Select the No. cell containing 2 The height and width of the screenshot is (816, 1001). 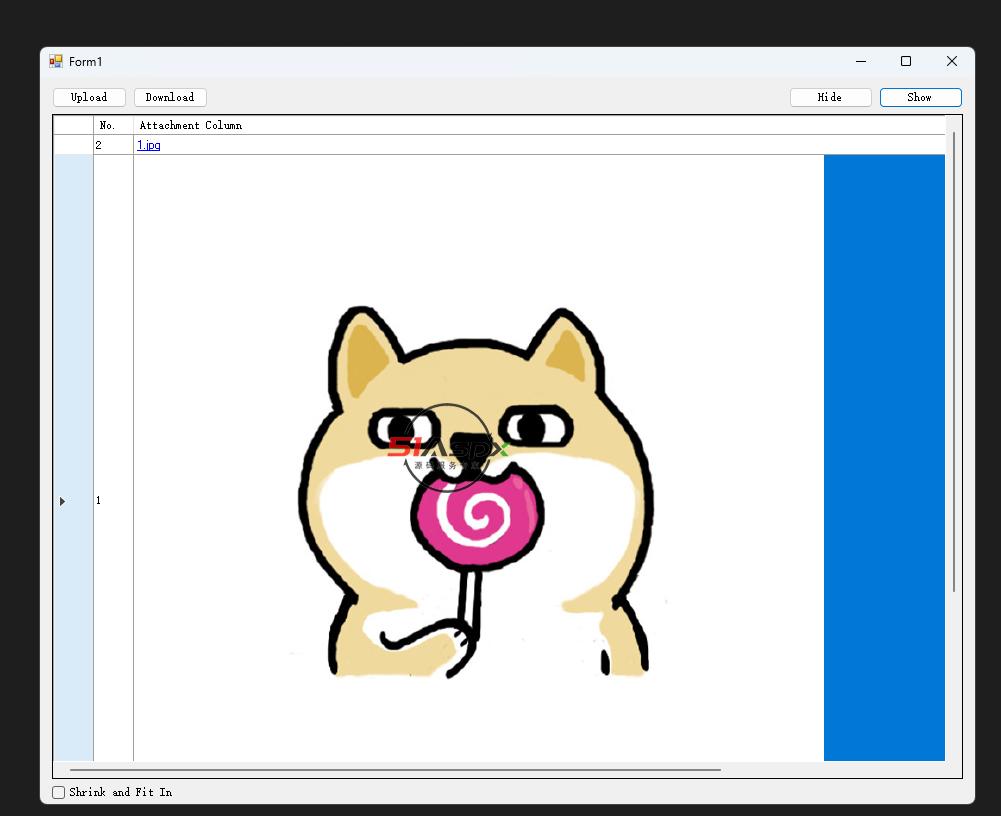point(113,145)
